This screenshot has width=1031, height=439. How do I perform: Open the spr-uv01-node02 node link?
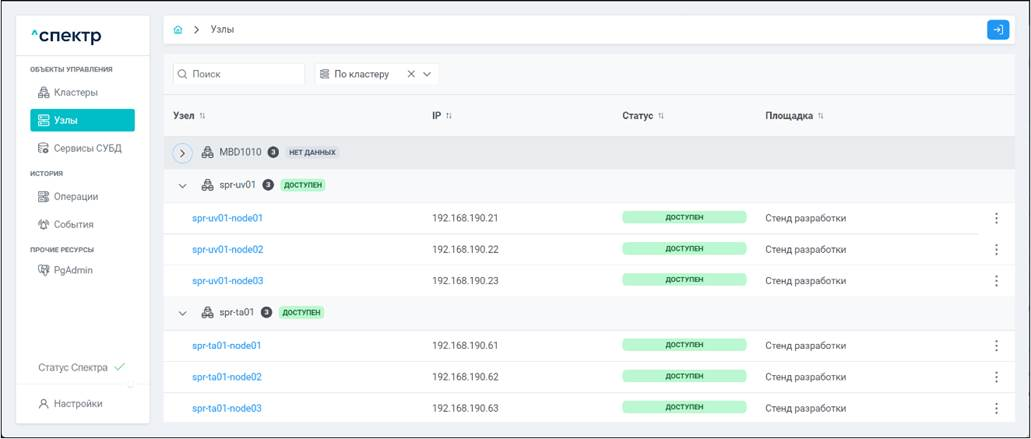coord(227,249)
